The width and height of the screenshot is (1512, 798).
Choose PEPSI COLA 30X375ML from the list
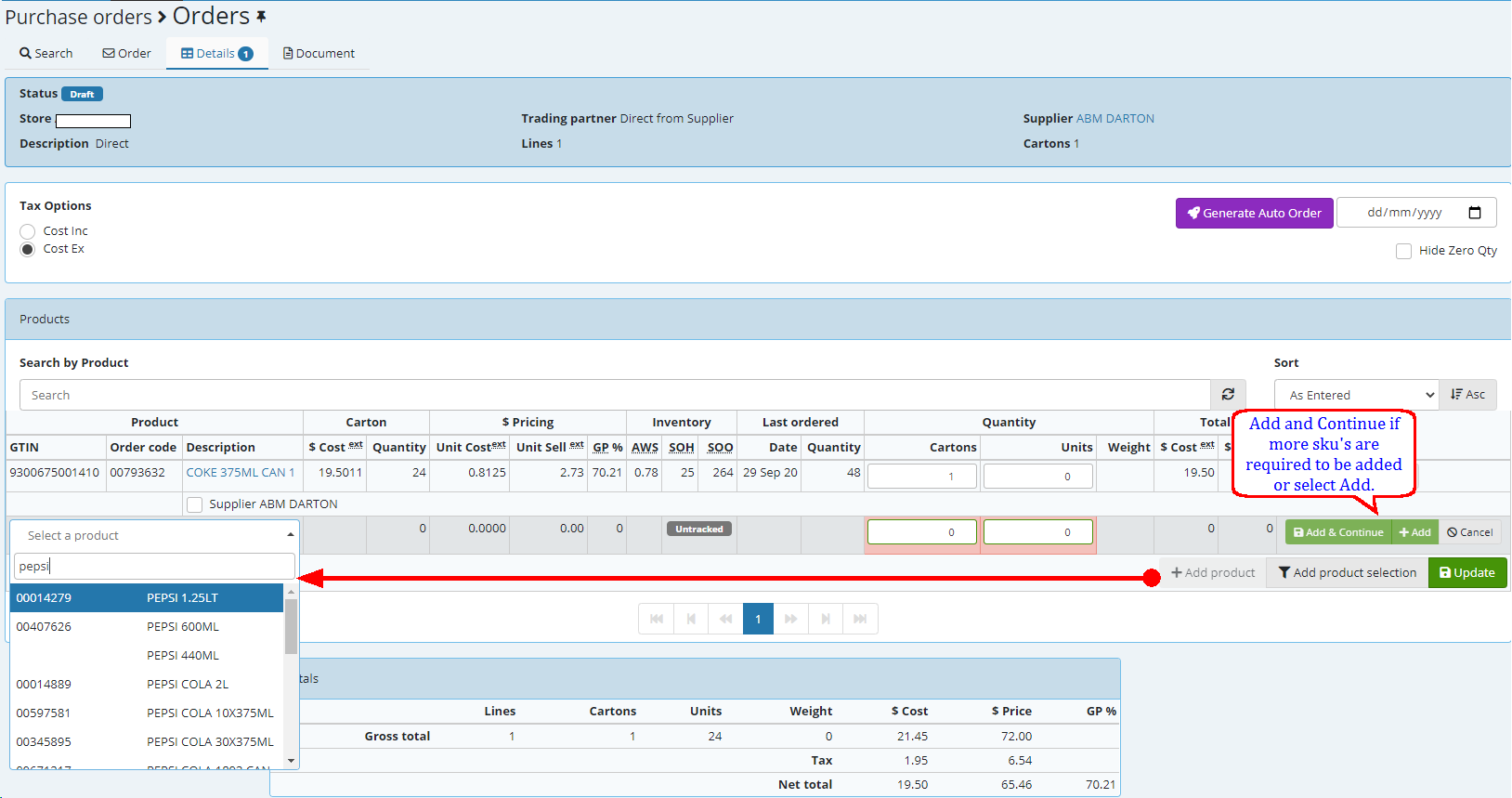point(147,742)
